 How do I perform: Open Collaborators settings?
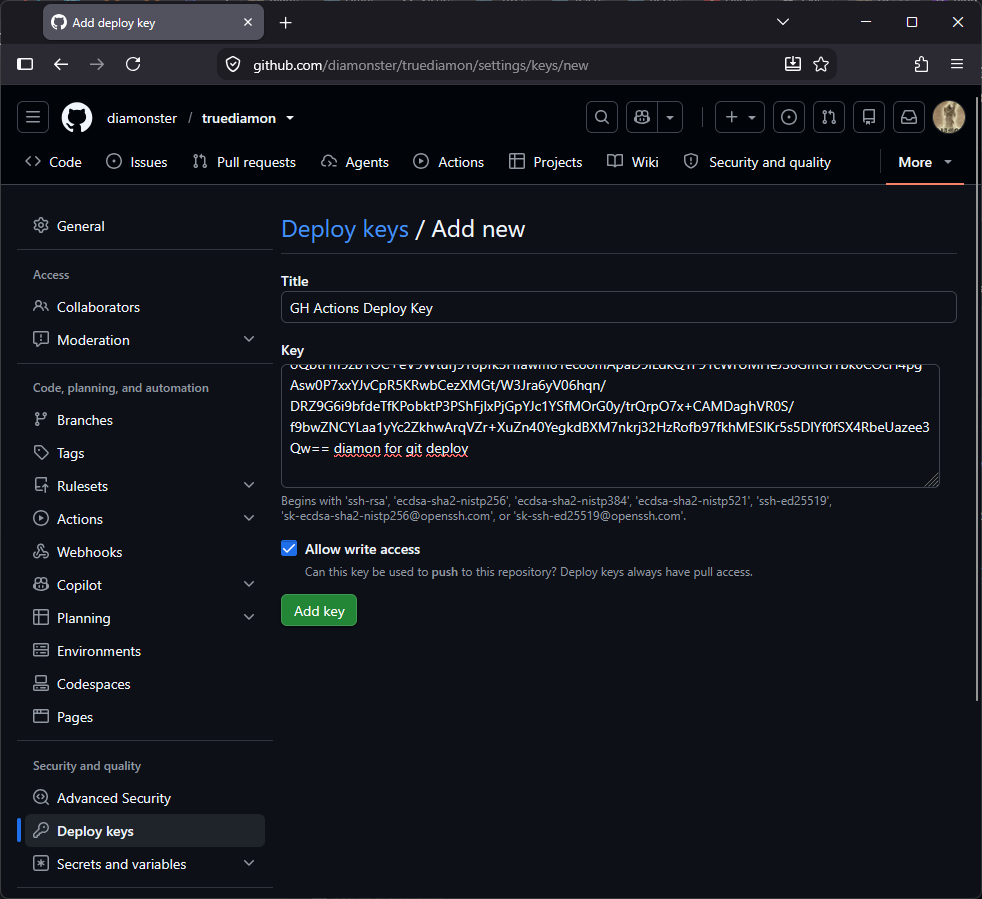(x=144, y=307)
